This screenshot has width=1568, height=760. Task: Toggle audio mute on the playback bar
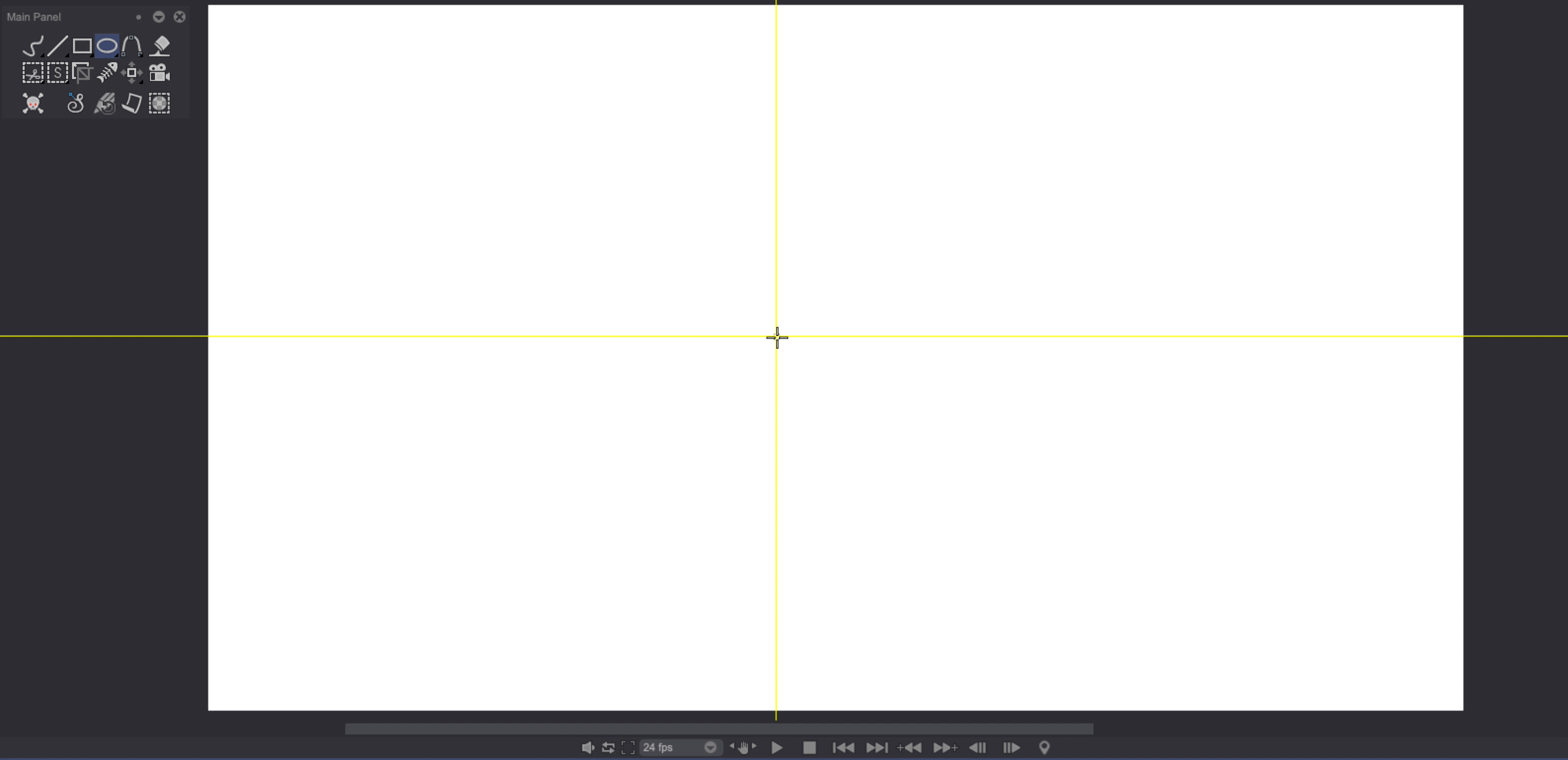point(588,747)
